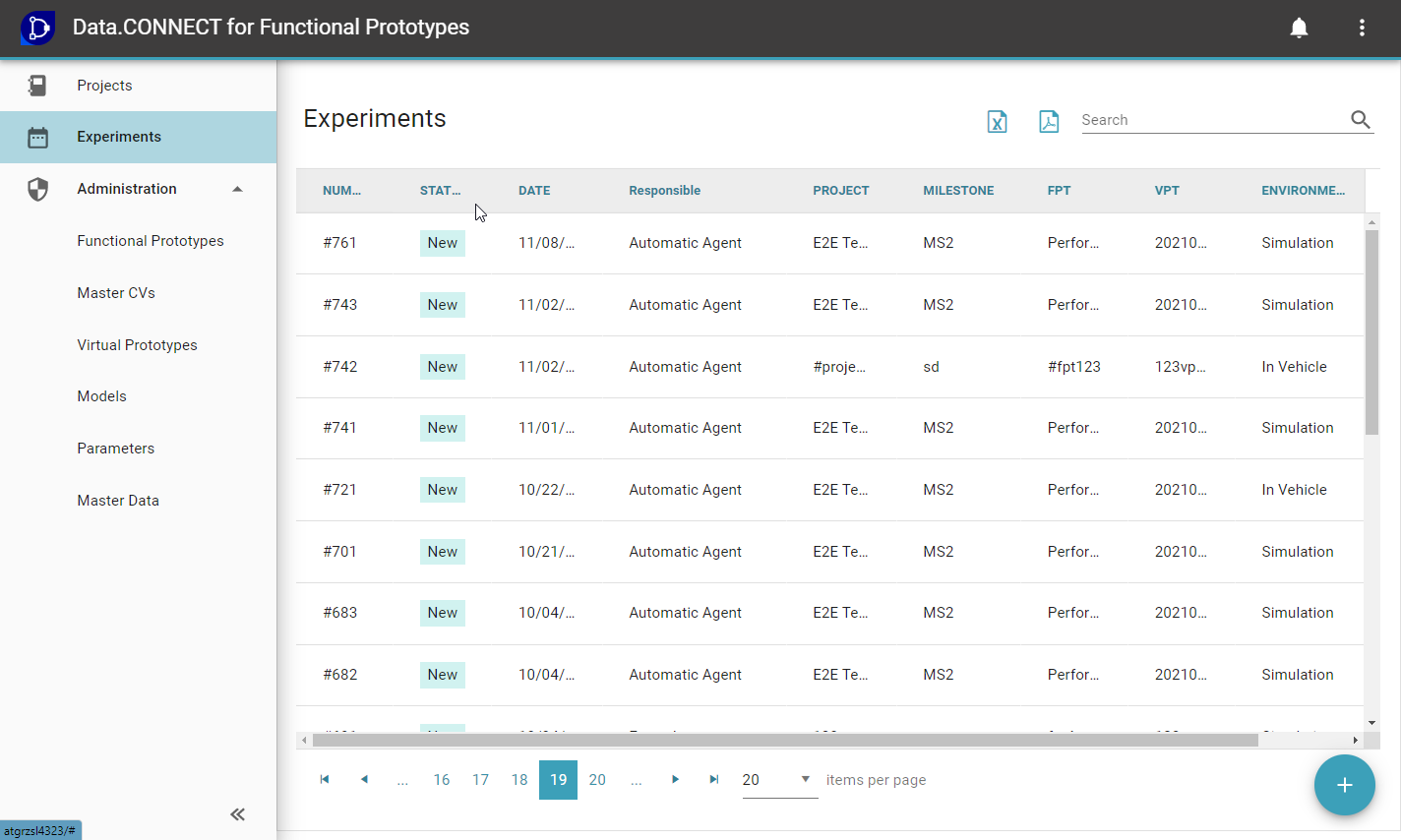This screenshot has width=1401, height=840.
Task: Go to page 20
Action: click(x=597, y=780)
